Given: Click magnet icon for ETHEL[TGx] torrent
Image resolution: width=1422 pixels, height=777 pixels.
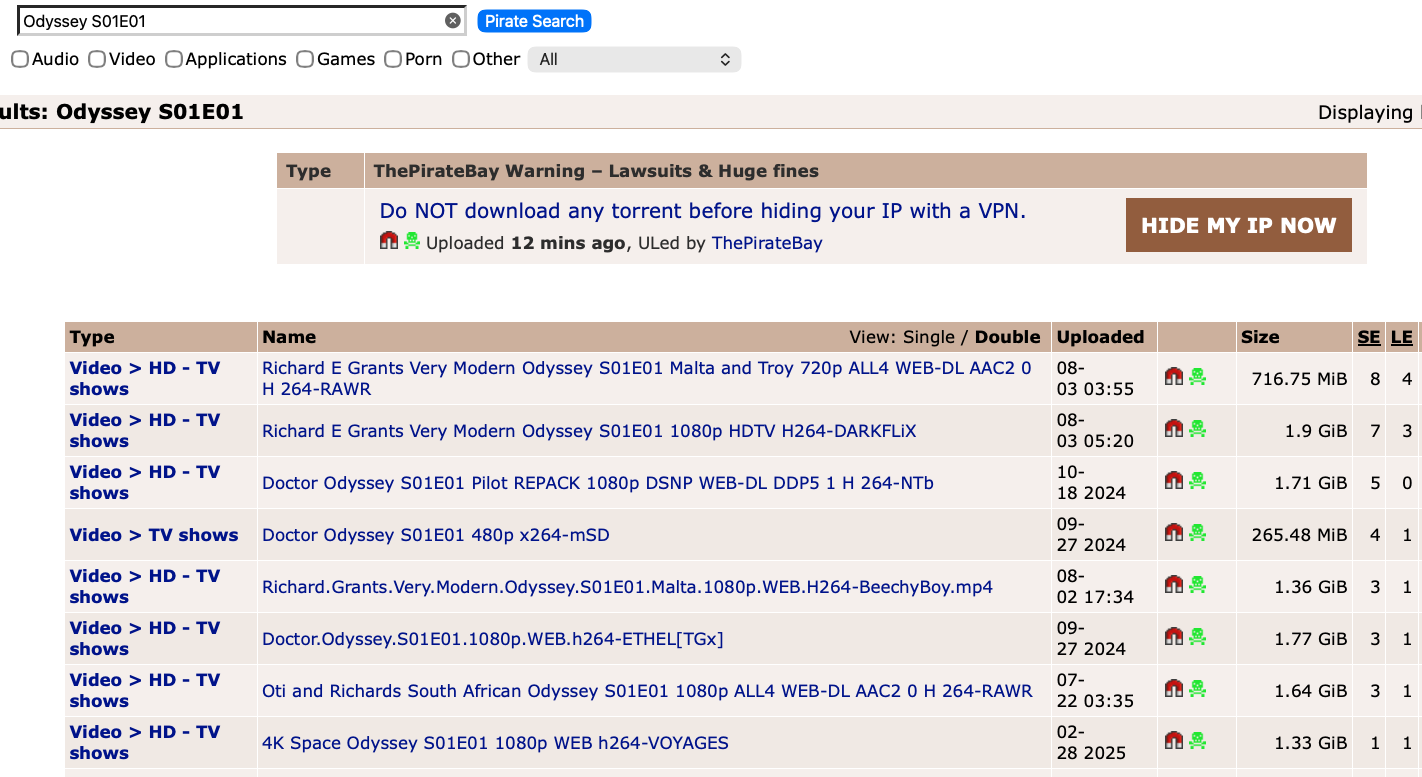Looking at the screenshot, I should 1174,637.
